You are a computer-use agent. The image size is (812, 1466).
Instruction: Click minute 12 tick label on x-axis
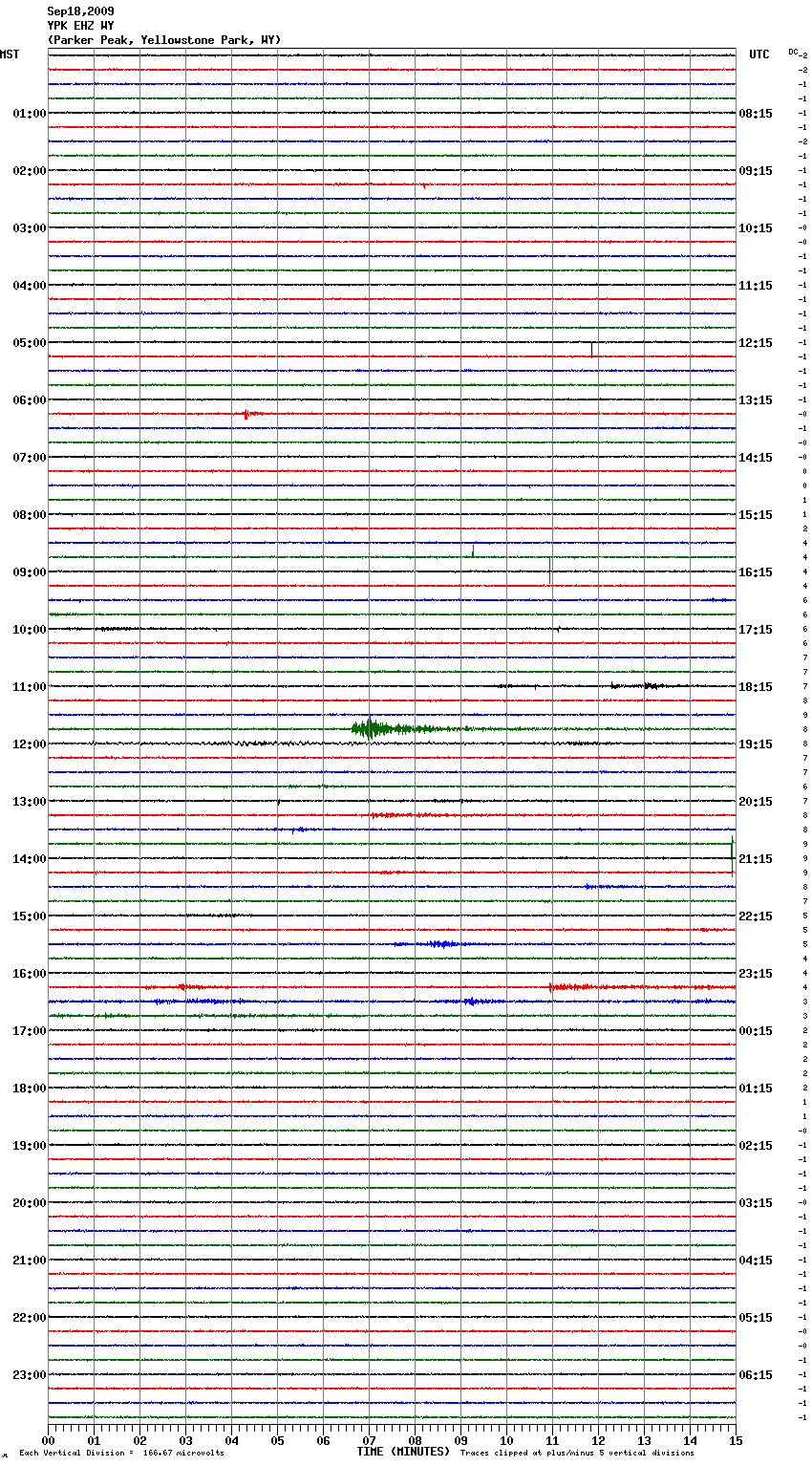598,1440
